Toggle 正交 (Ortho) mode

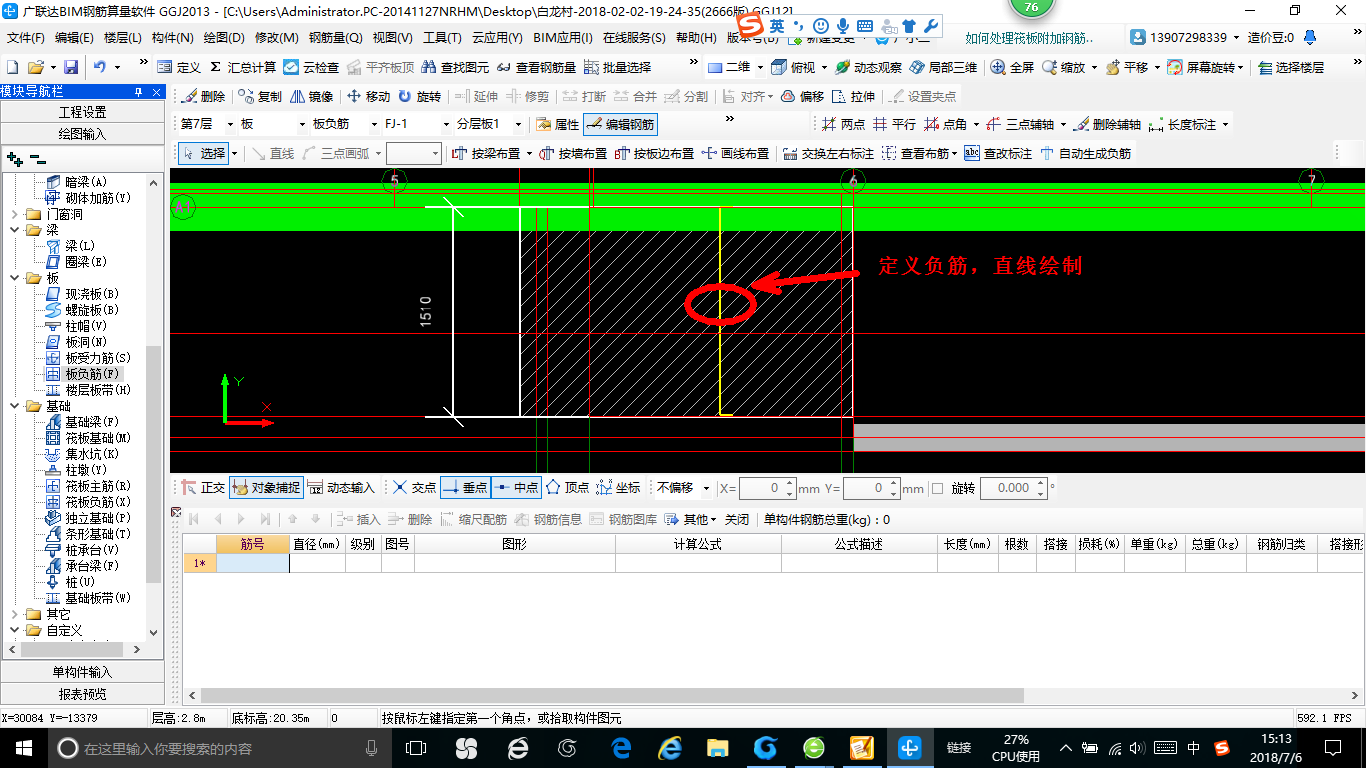(203, 488)
